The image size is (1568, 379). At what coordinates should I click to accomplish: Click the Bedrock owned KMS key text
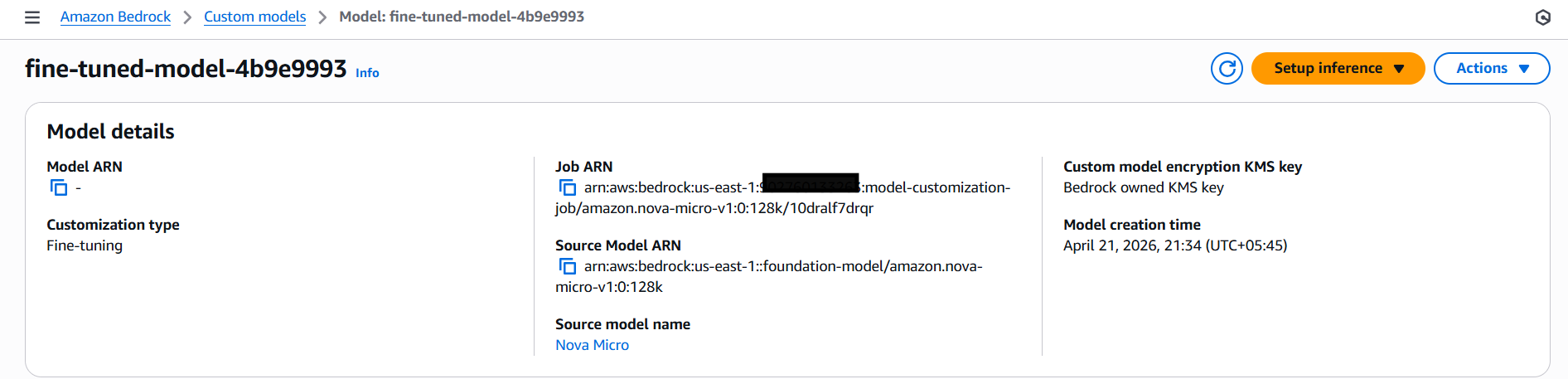tap(1143, 187)
